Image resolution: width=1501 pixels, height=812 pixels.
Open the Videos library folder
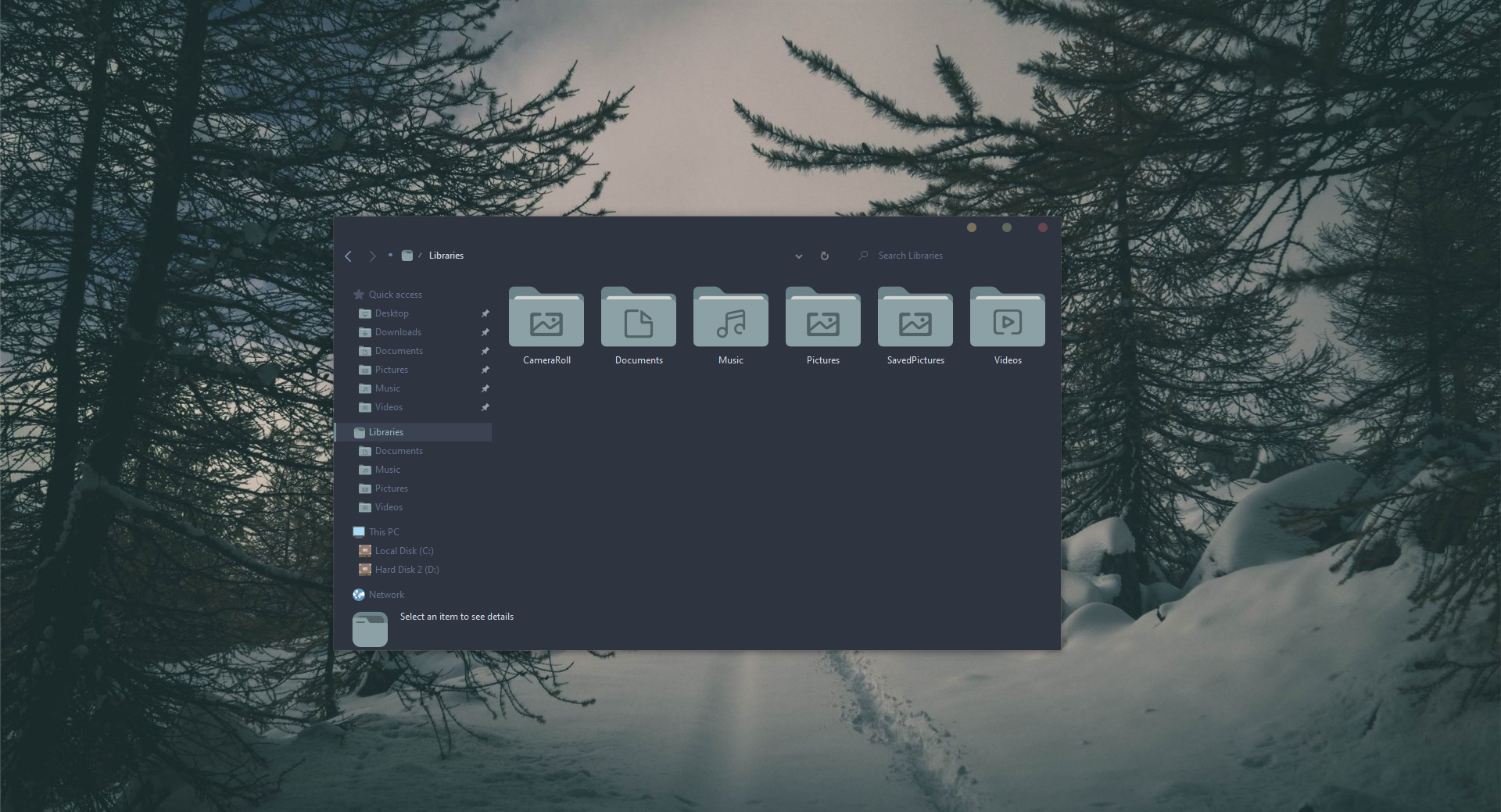pyautogui.click(x=1007, y=318)
